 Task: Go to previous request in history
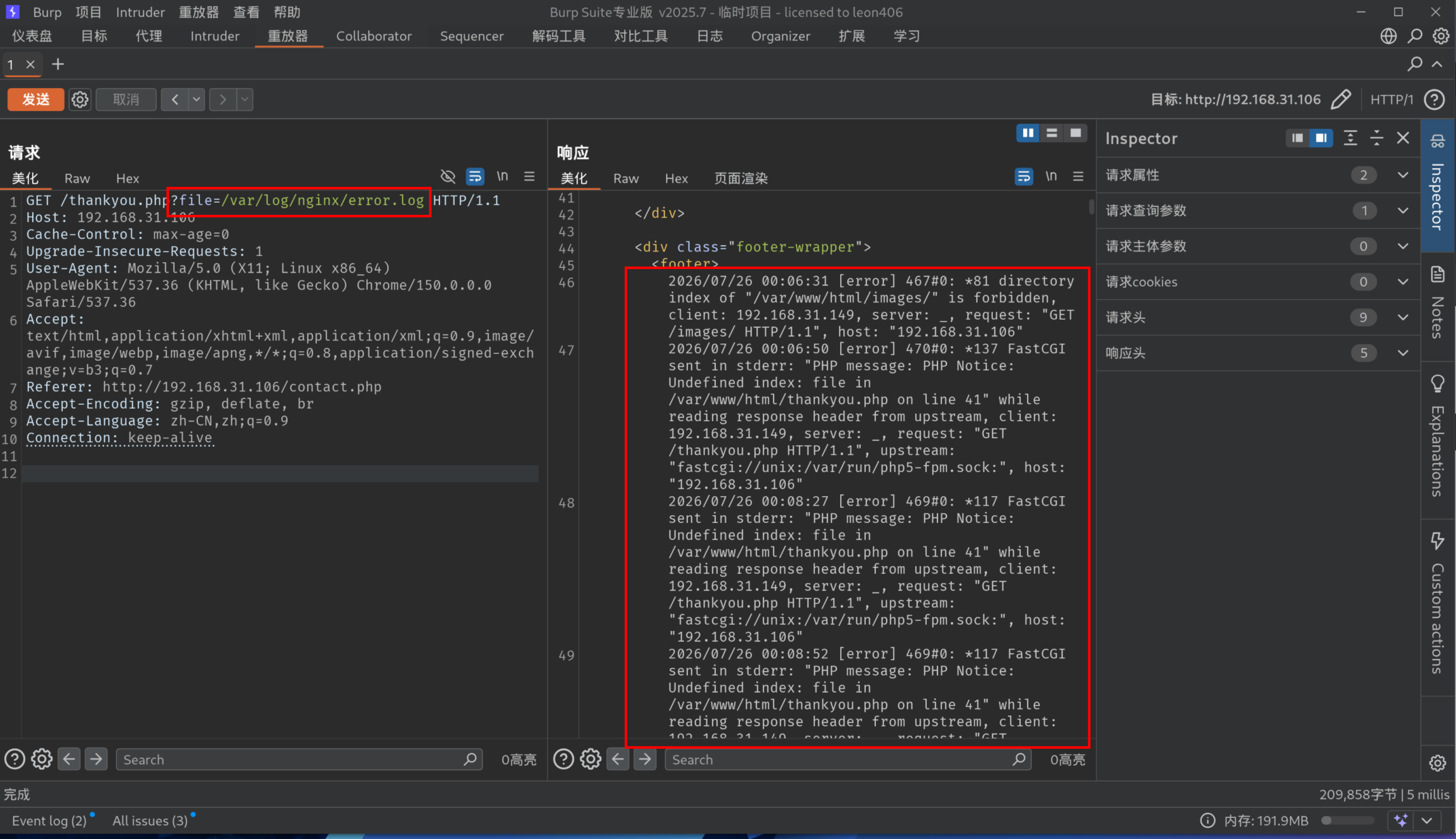175,100
